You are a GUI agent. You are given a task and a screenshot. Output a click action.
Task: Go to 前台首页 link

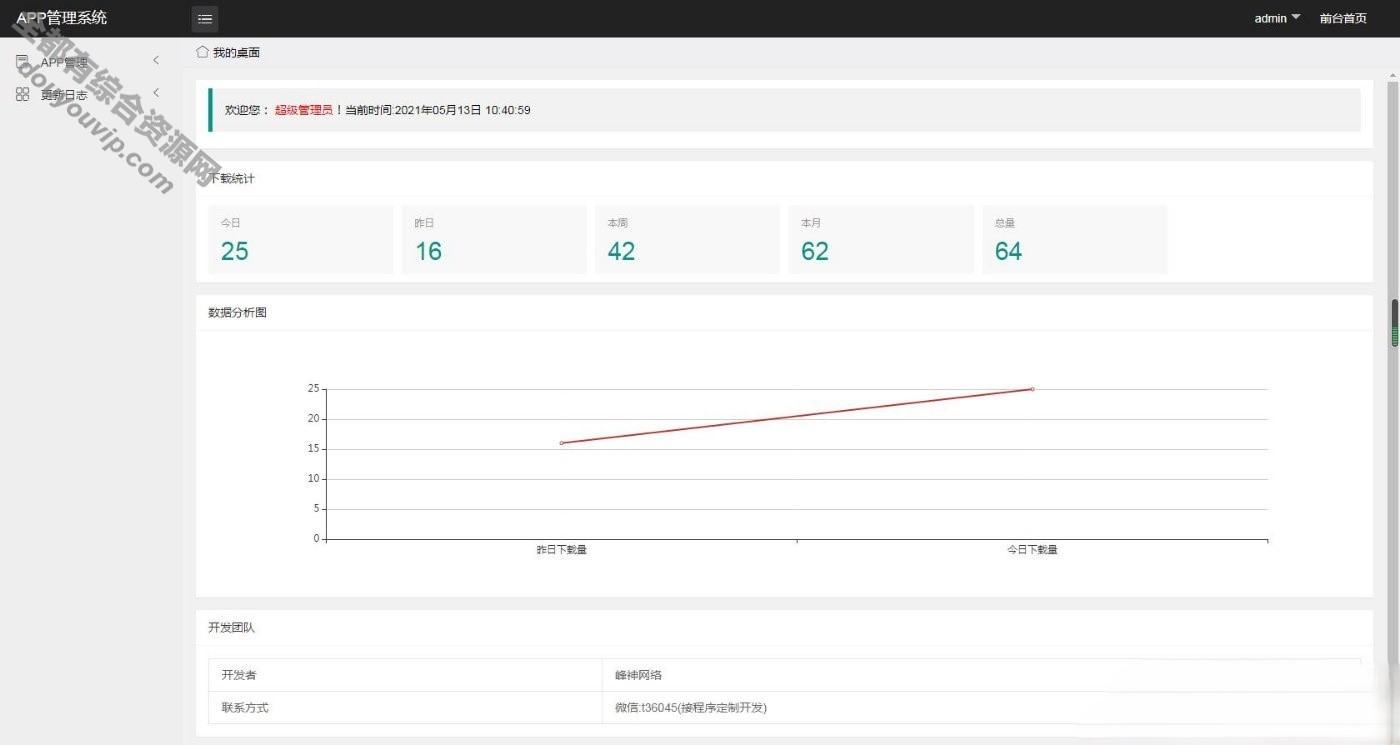click(1343, 18)
